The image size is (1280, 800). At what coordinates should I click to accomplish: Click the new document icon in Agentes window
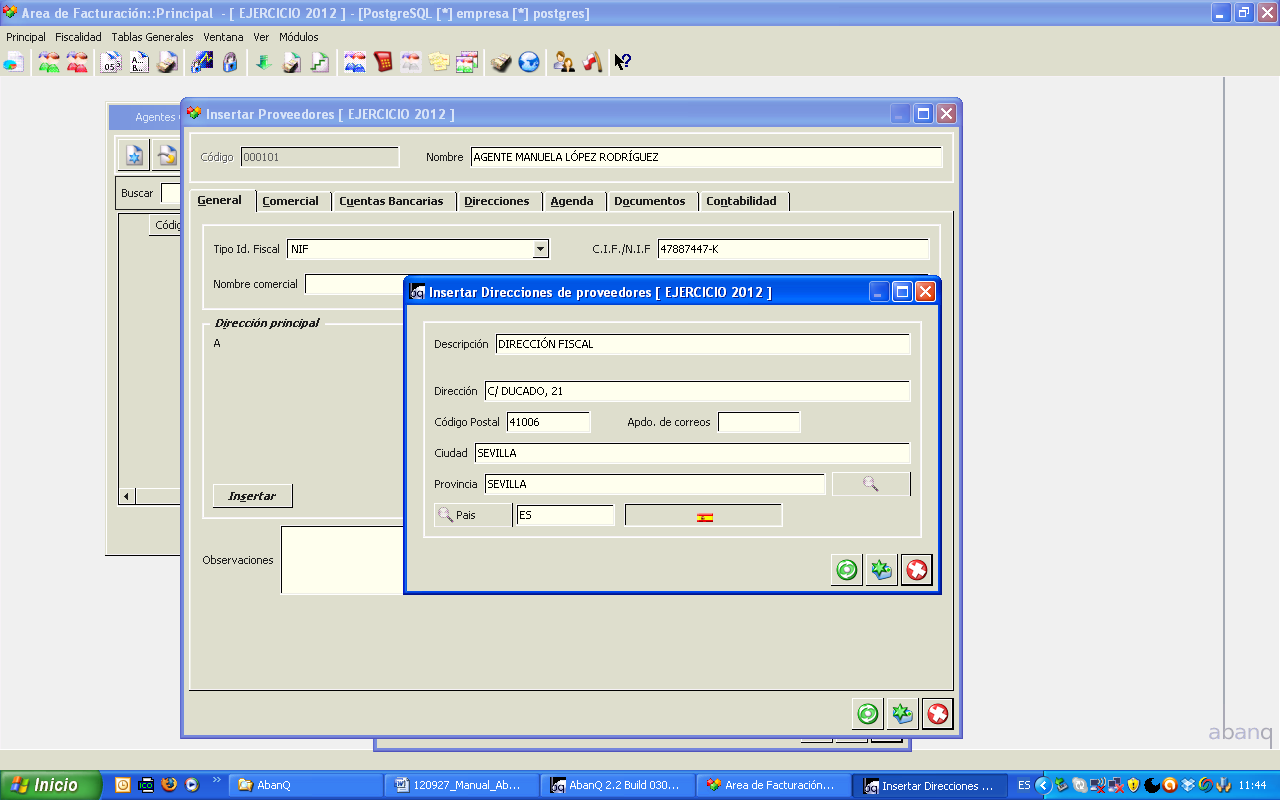coord(133,155)
